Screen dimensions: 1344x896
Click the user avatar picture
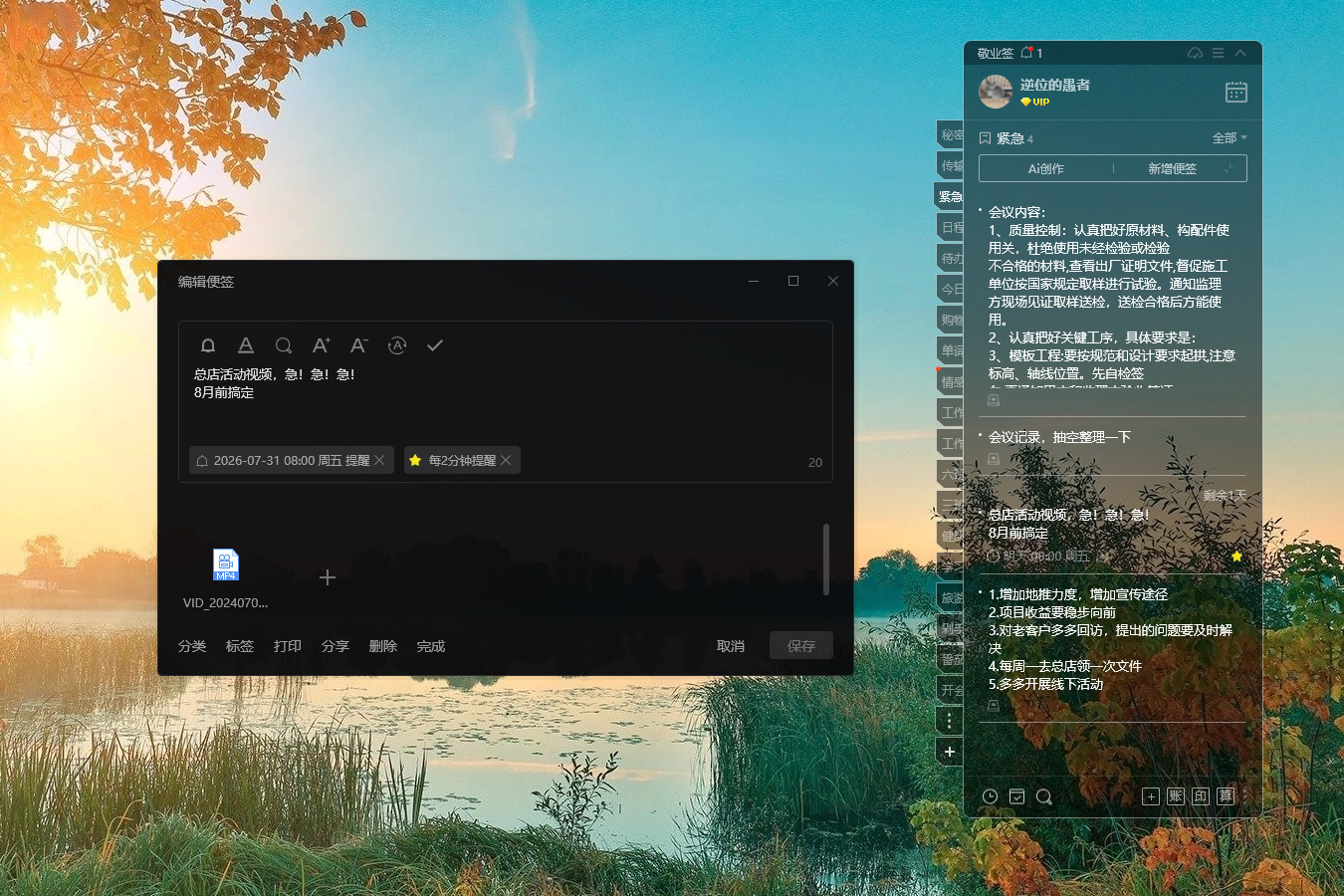coord(996,92)
